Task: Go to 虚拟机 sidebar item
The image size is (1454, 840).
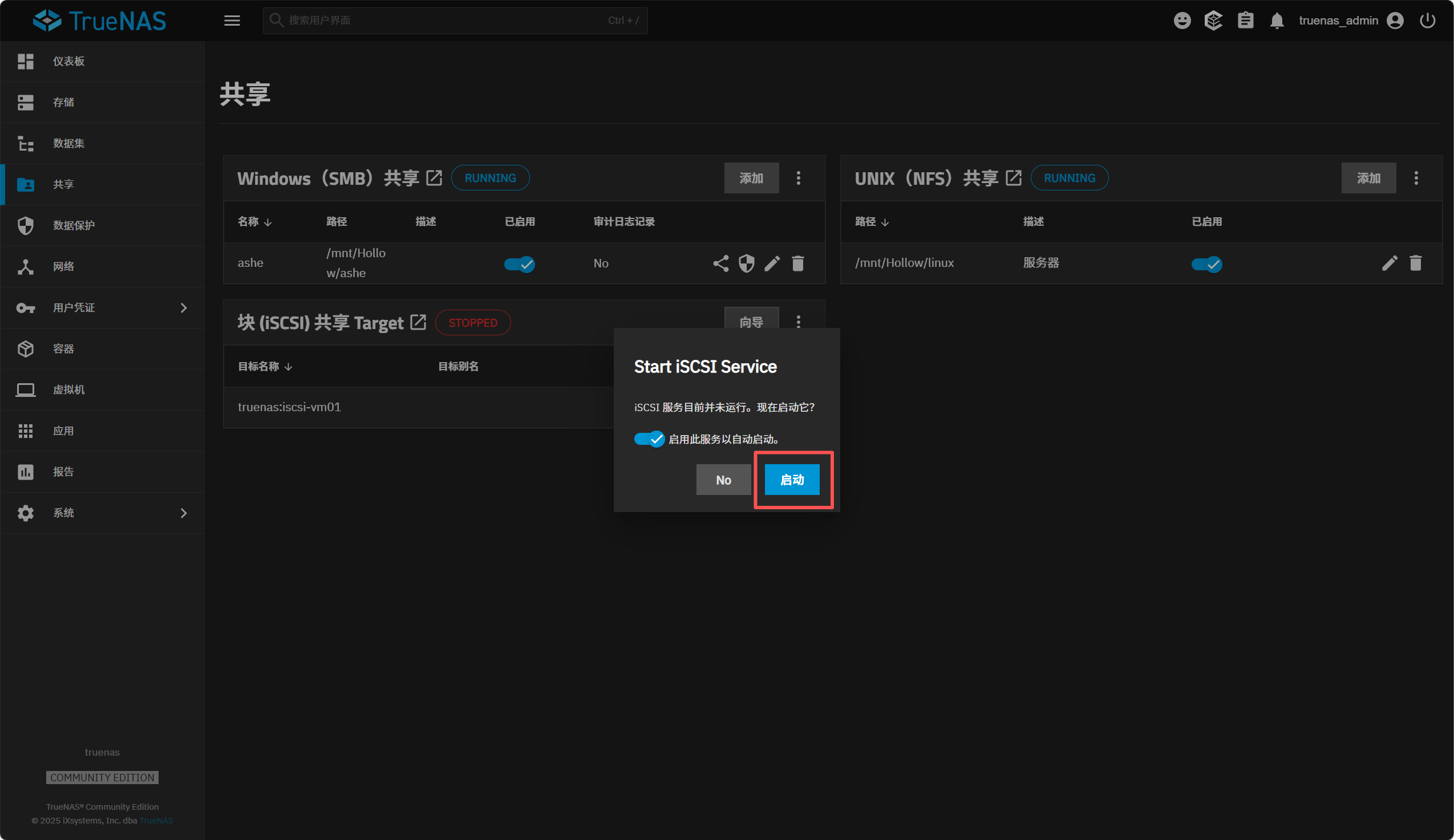Action: [x=68, y=389]
